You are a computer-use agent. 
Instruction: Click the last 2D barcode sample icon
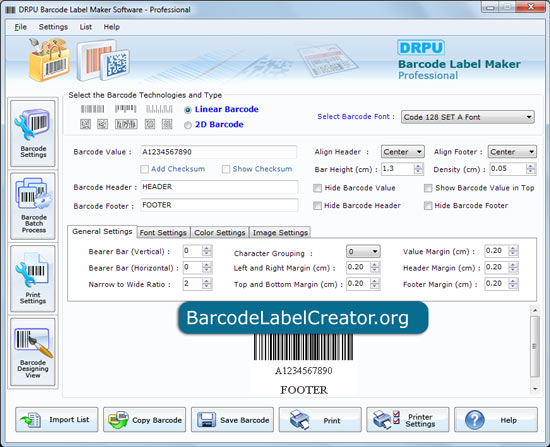(x=167, y=124)
